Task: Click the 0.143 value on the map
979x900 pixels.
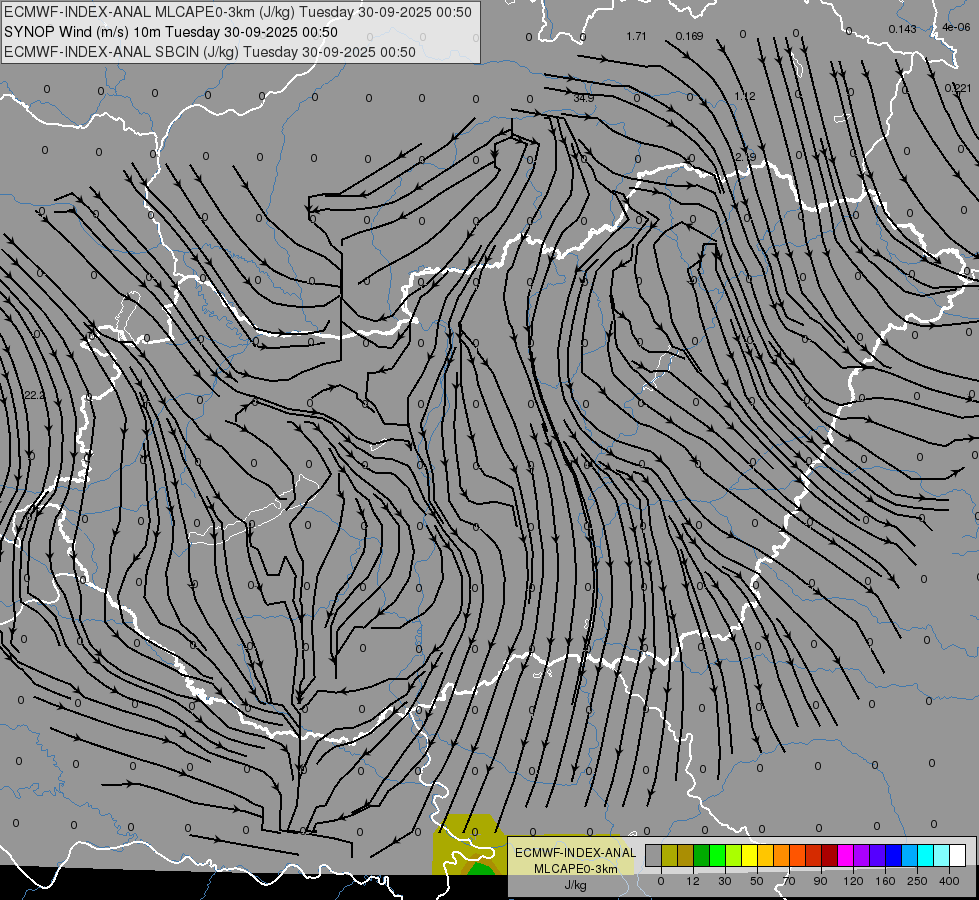Action: tap(902, 29)
